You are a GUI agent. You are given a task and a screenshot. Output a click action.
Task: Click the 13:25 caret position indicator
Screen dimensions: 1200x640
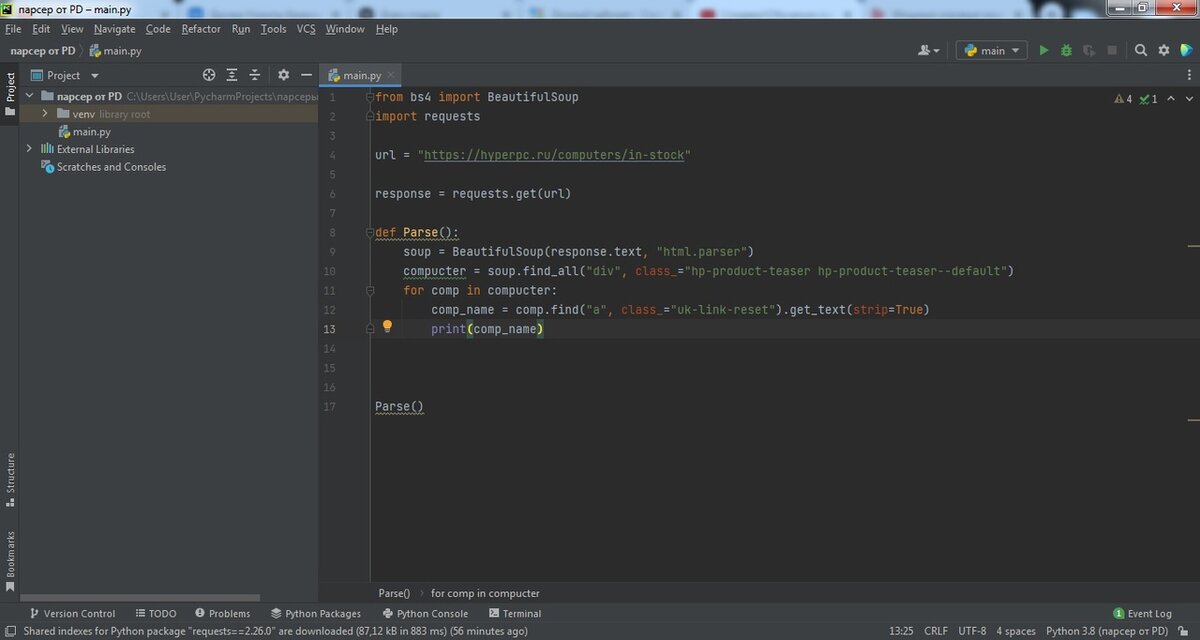tap(901, 631)
